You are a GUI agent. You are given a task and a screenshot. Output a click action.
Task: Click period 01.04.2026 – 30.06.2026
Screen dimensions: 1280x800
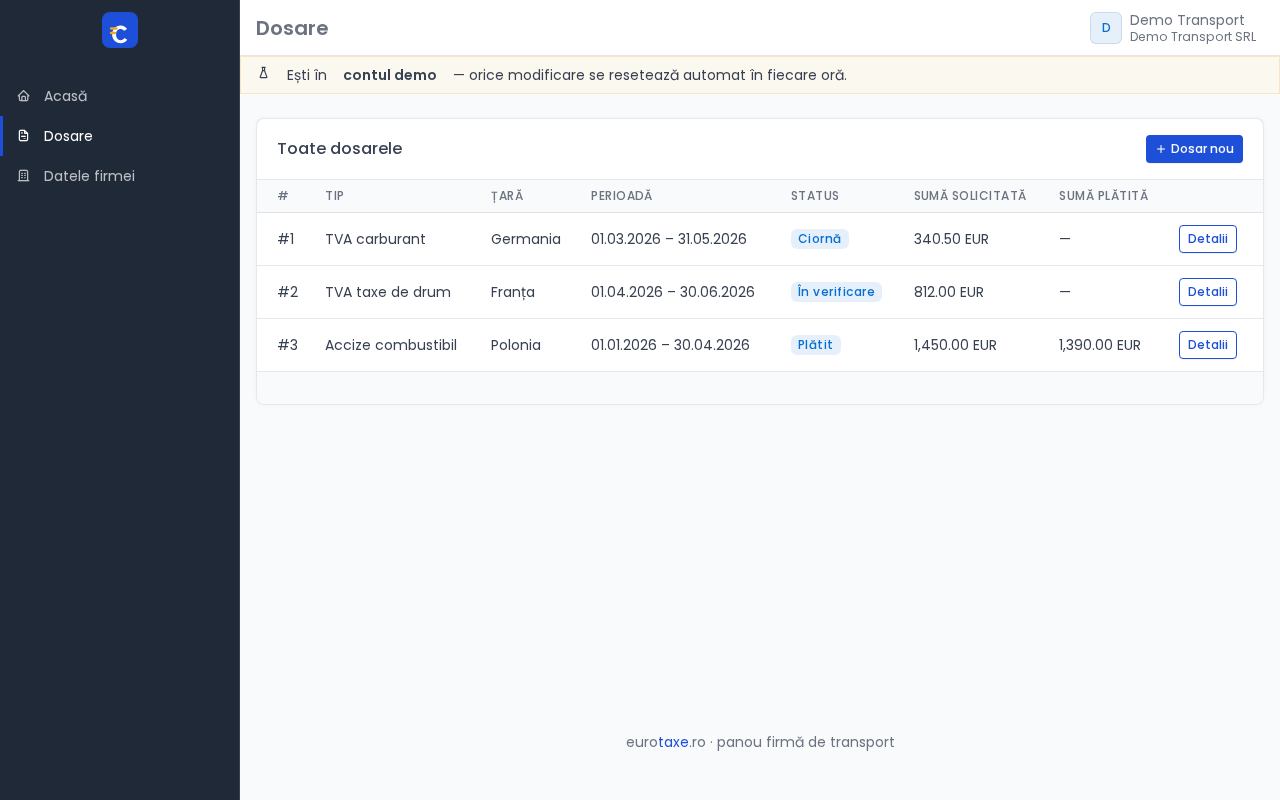tap(673, 292)
